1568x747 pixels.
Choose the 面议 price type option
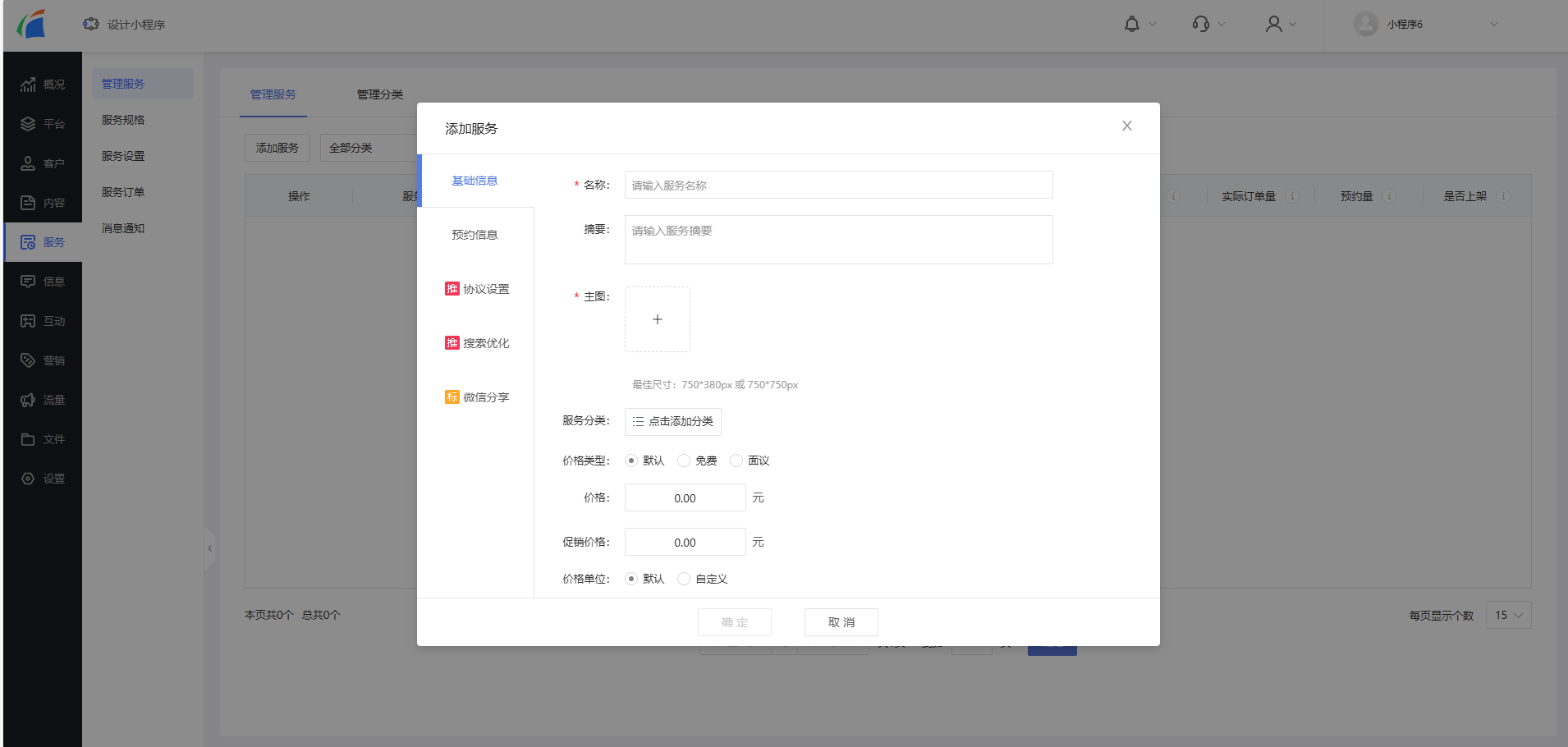tap(735, 461)
